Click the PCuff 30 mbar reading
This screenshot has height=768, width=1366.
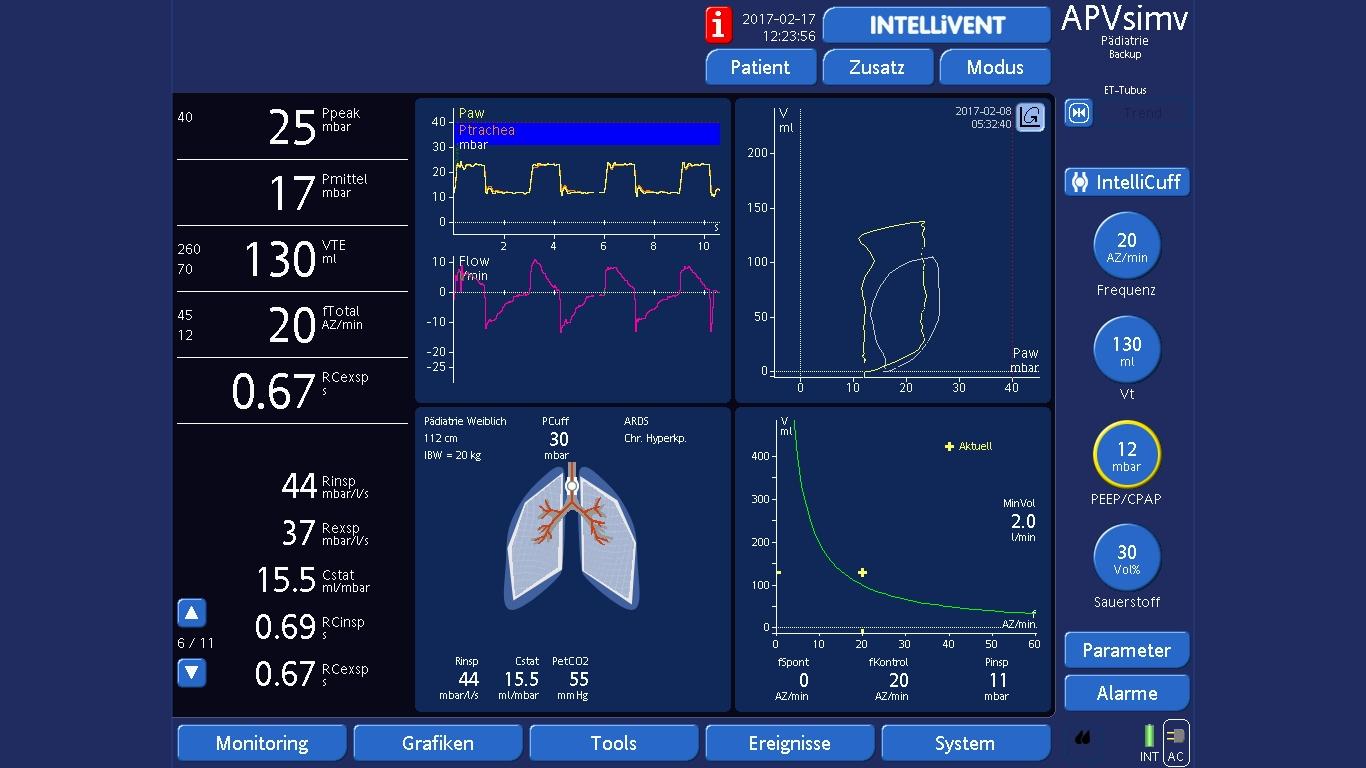coord(557,437)
